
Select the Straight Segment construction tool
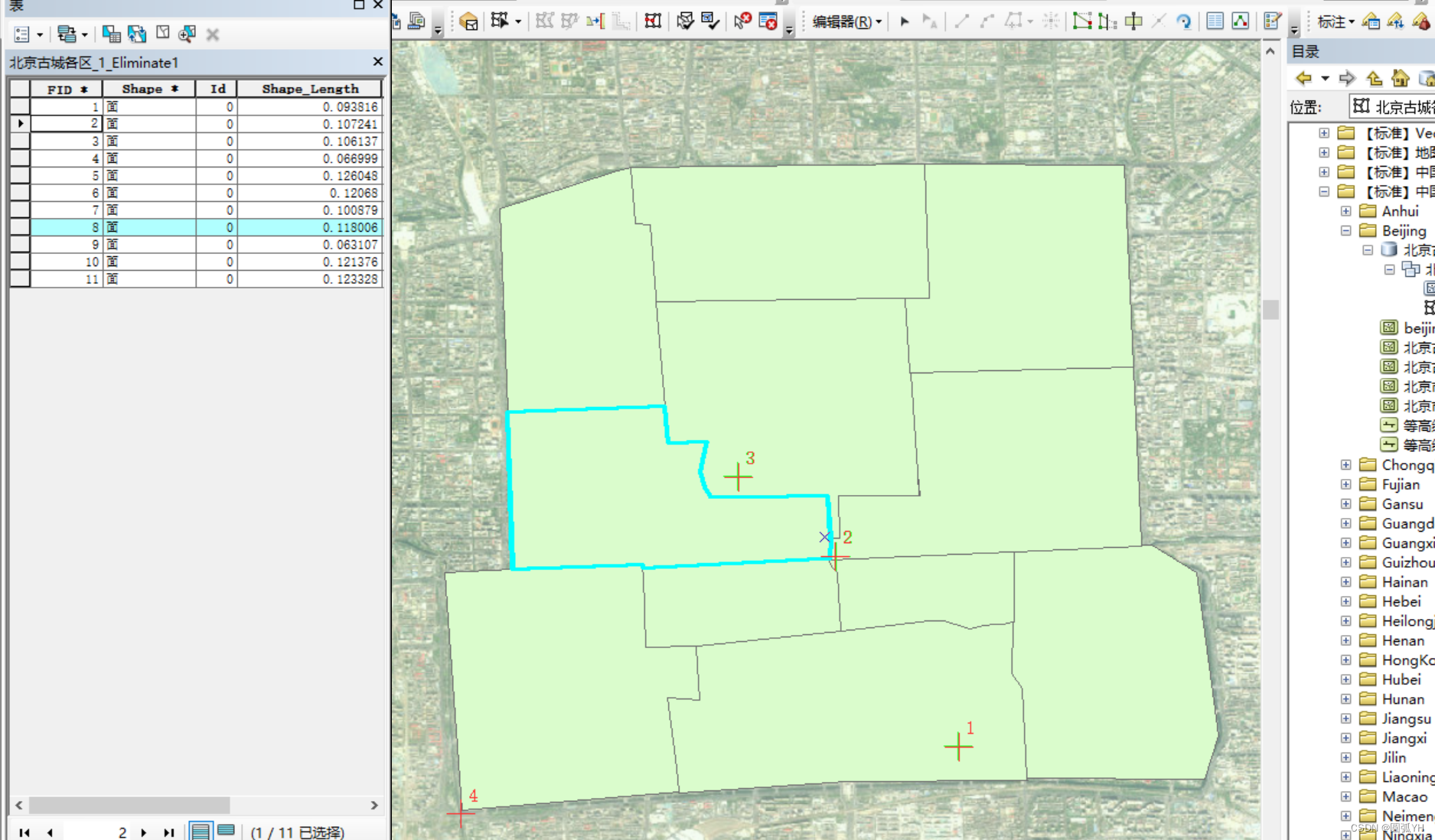pyautogui.click(x=960, y=21)
